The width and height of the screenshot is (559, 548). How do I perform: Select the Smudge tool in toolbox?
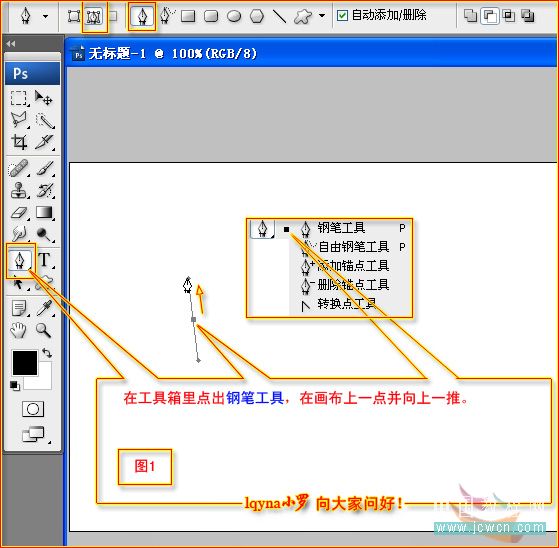pyautogui.click(x=19, y=234)
